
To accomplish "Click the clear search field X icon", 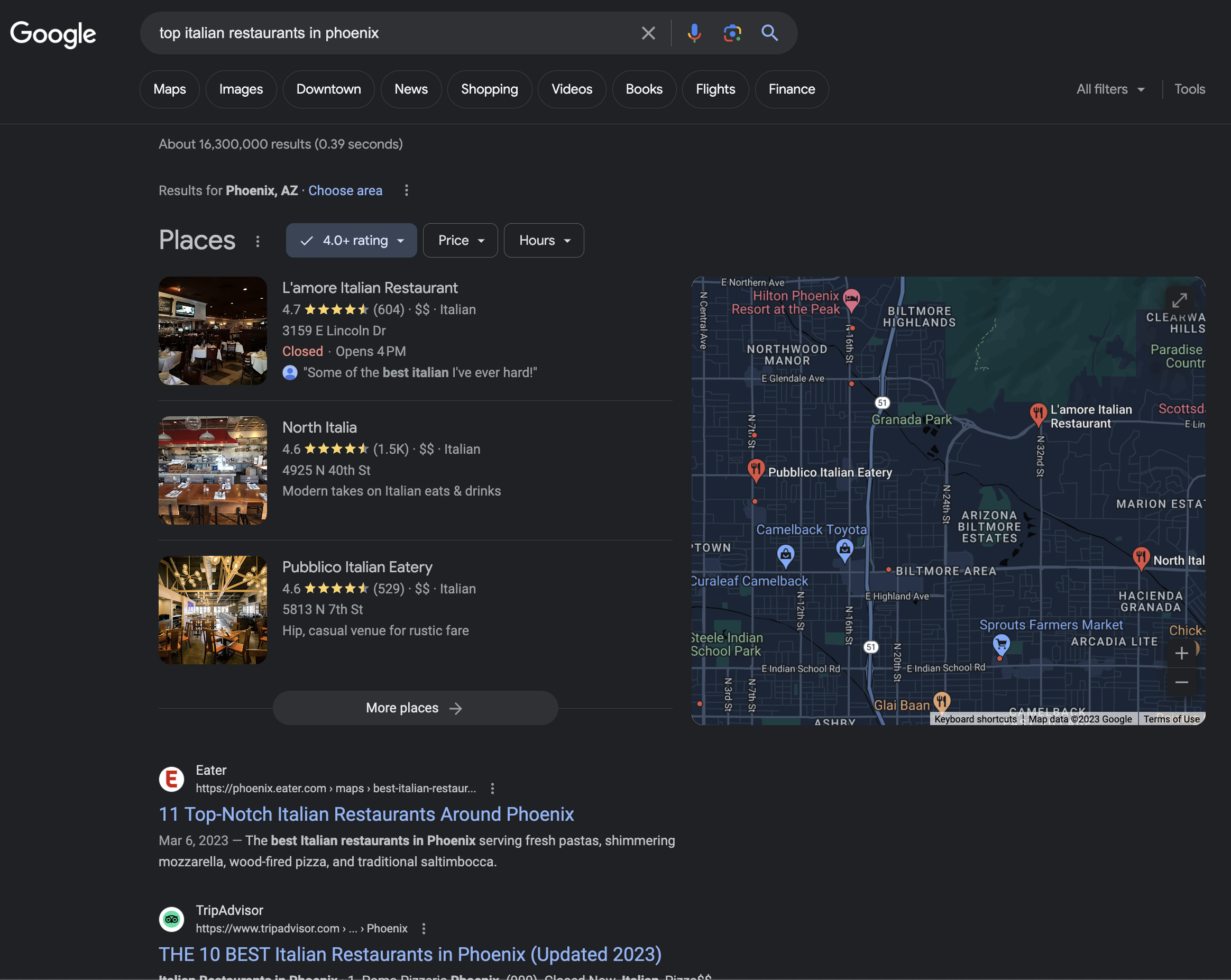I will click(x=648, y=32).
